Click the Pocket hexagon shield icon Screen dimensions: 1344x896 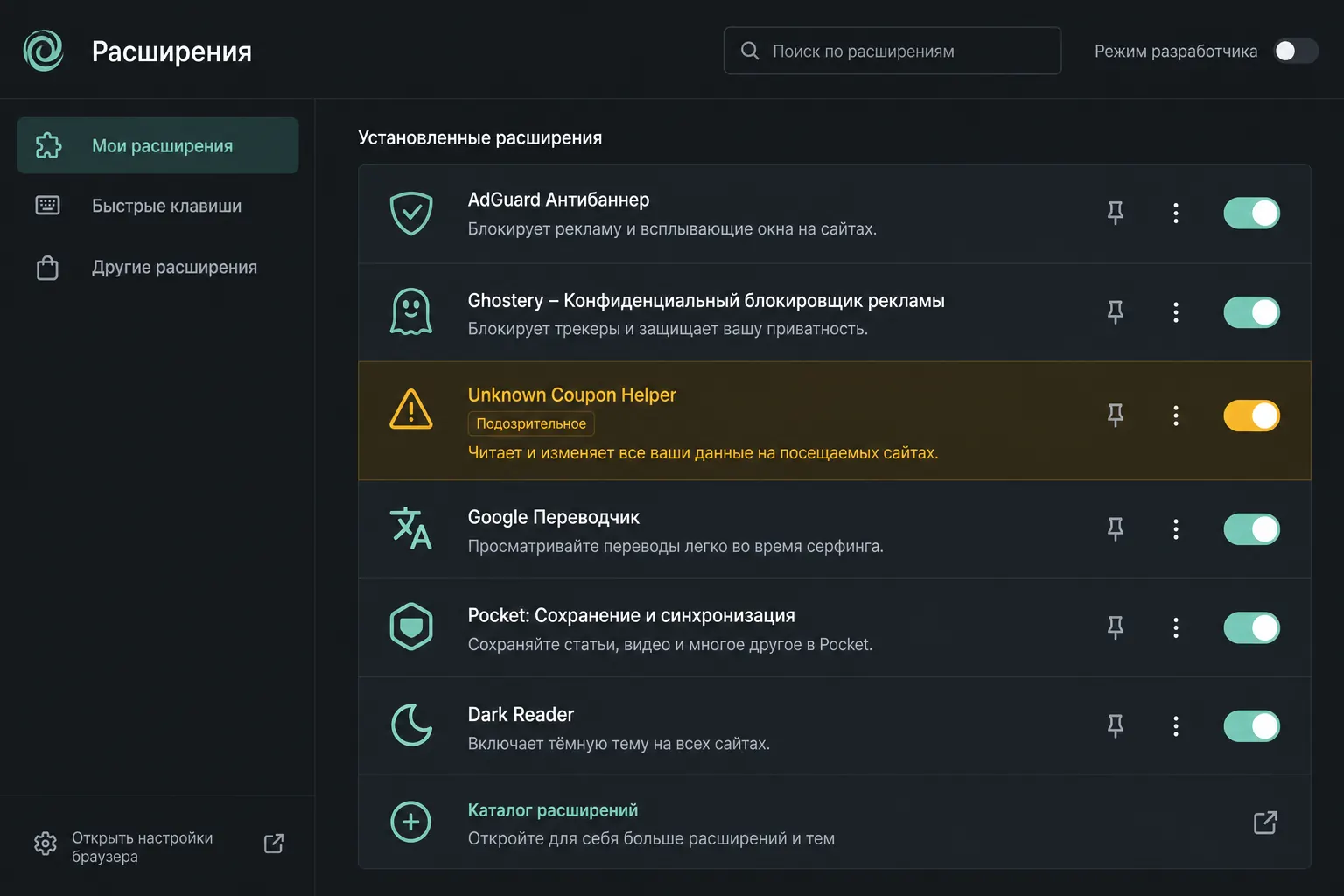[x=411, y=626]
